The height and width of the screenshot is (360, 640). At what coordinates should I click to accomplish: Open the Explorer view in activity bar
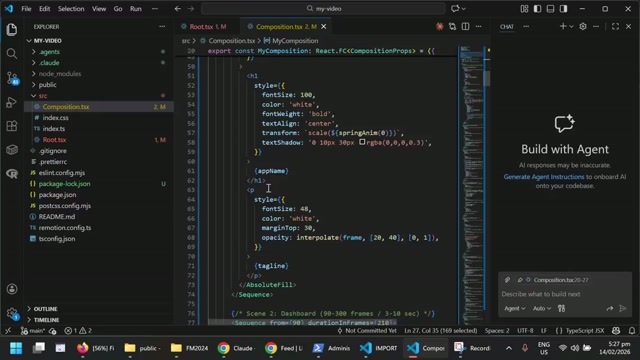pyautogui.click(x=12, y=29)
